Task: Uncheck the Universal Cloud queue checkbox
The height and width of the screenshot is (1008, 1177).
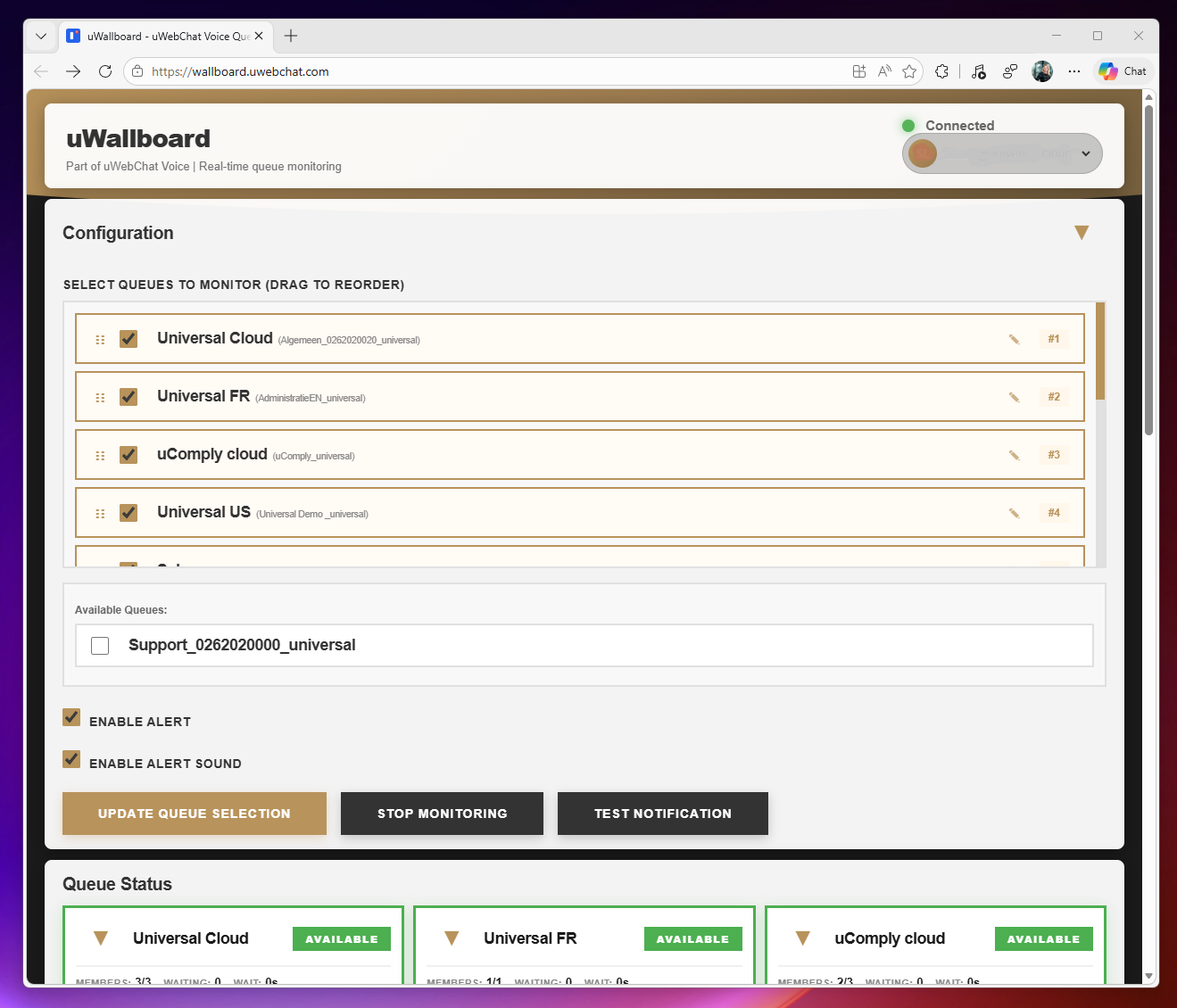Action: (128, 339)
